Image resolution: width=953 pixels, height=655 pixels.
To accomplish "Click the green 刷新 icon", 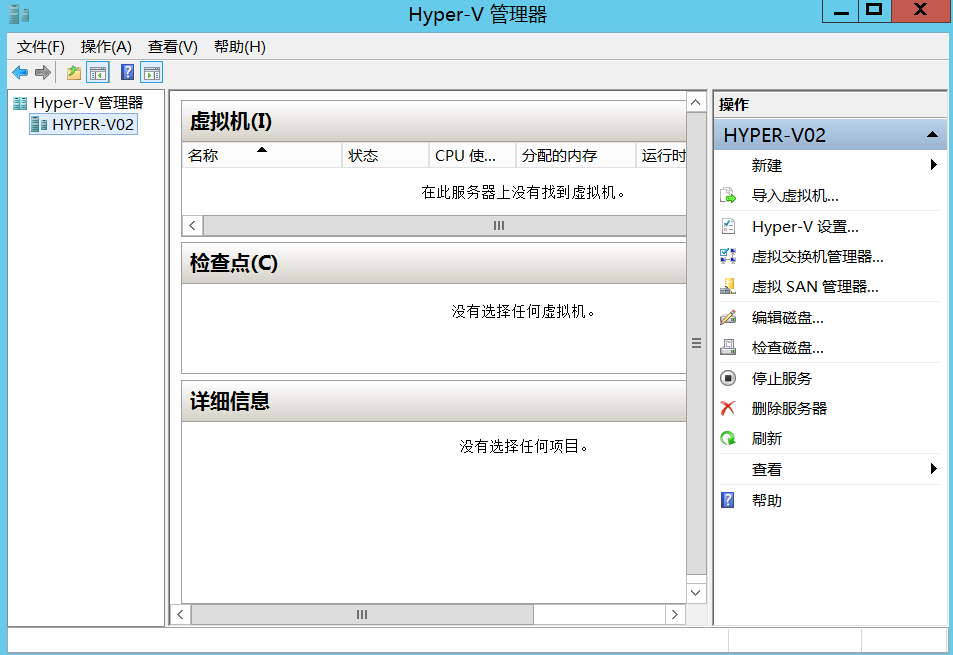I will point(728,439).
